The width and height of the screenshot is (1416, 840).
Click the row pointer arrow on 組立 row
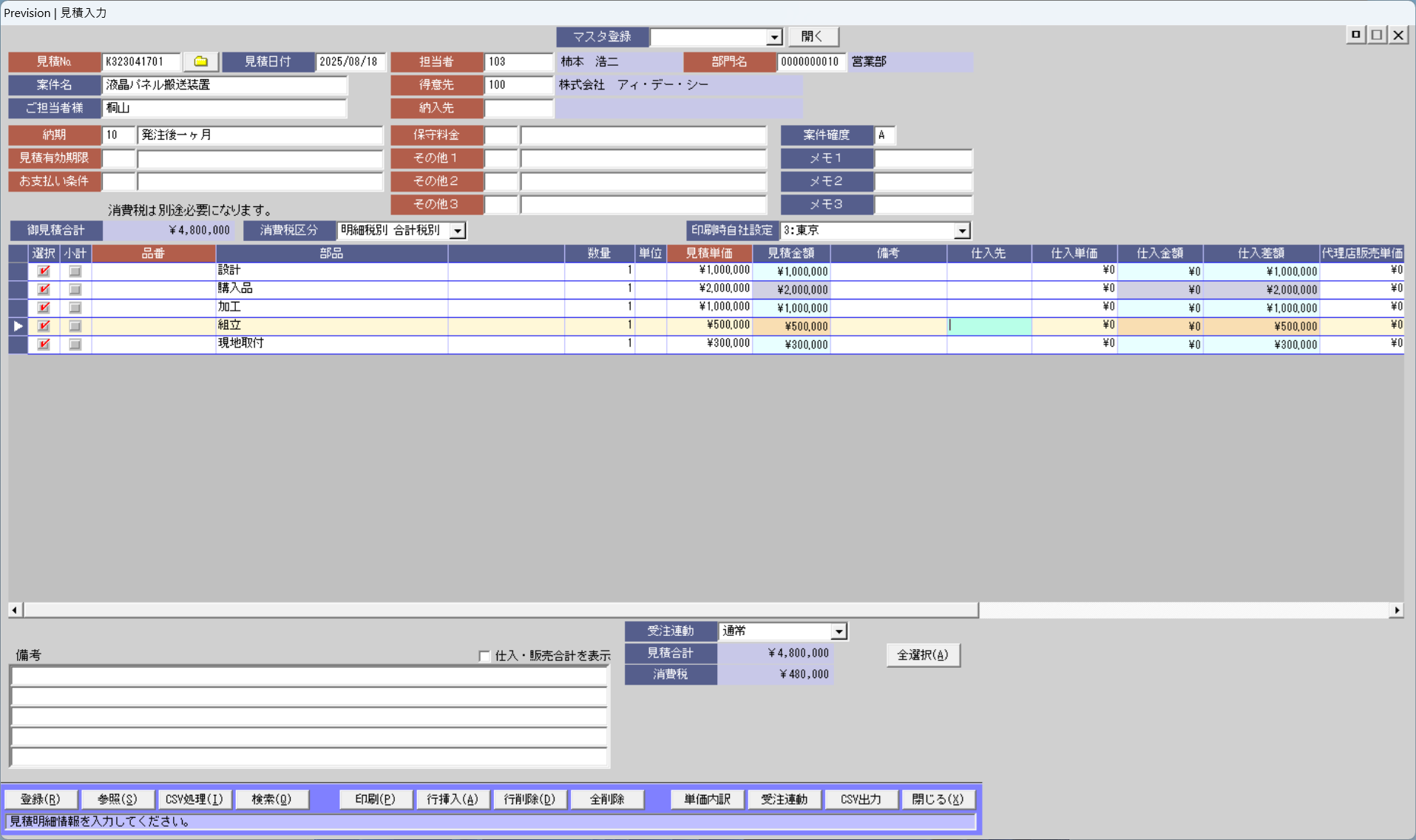pos(18,326)
